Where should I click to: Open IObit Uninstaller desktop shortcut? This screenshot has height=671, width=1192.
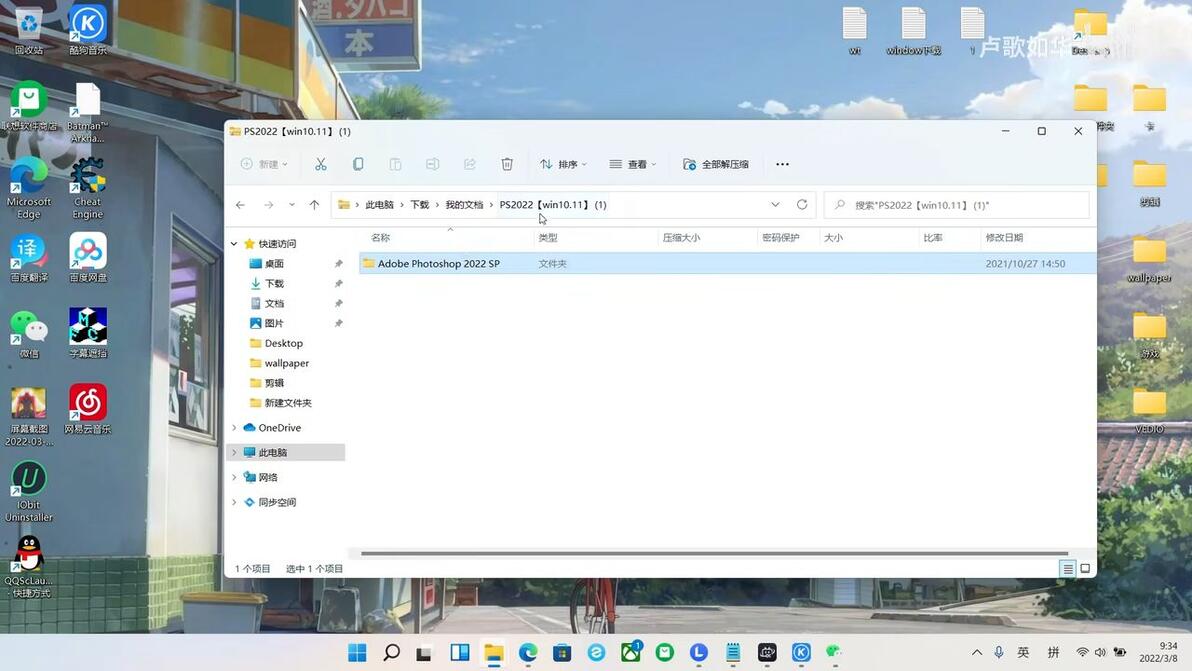pyautogui.click(x=29, y=492)
